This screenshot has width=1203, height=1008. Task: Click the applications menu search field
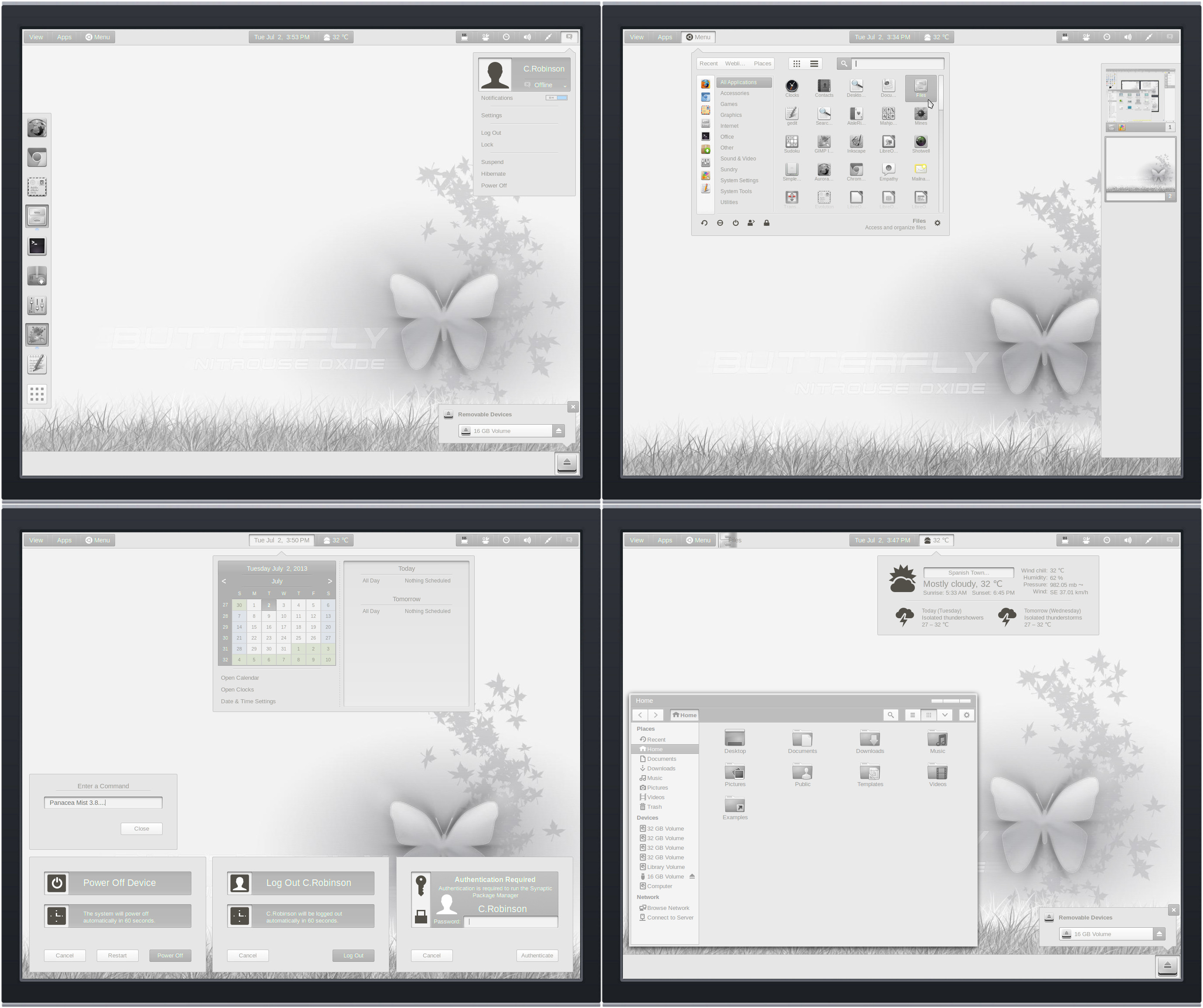point(897,64)
